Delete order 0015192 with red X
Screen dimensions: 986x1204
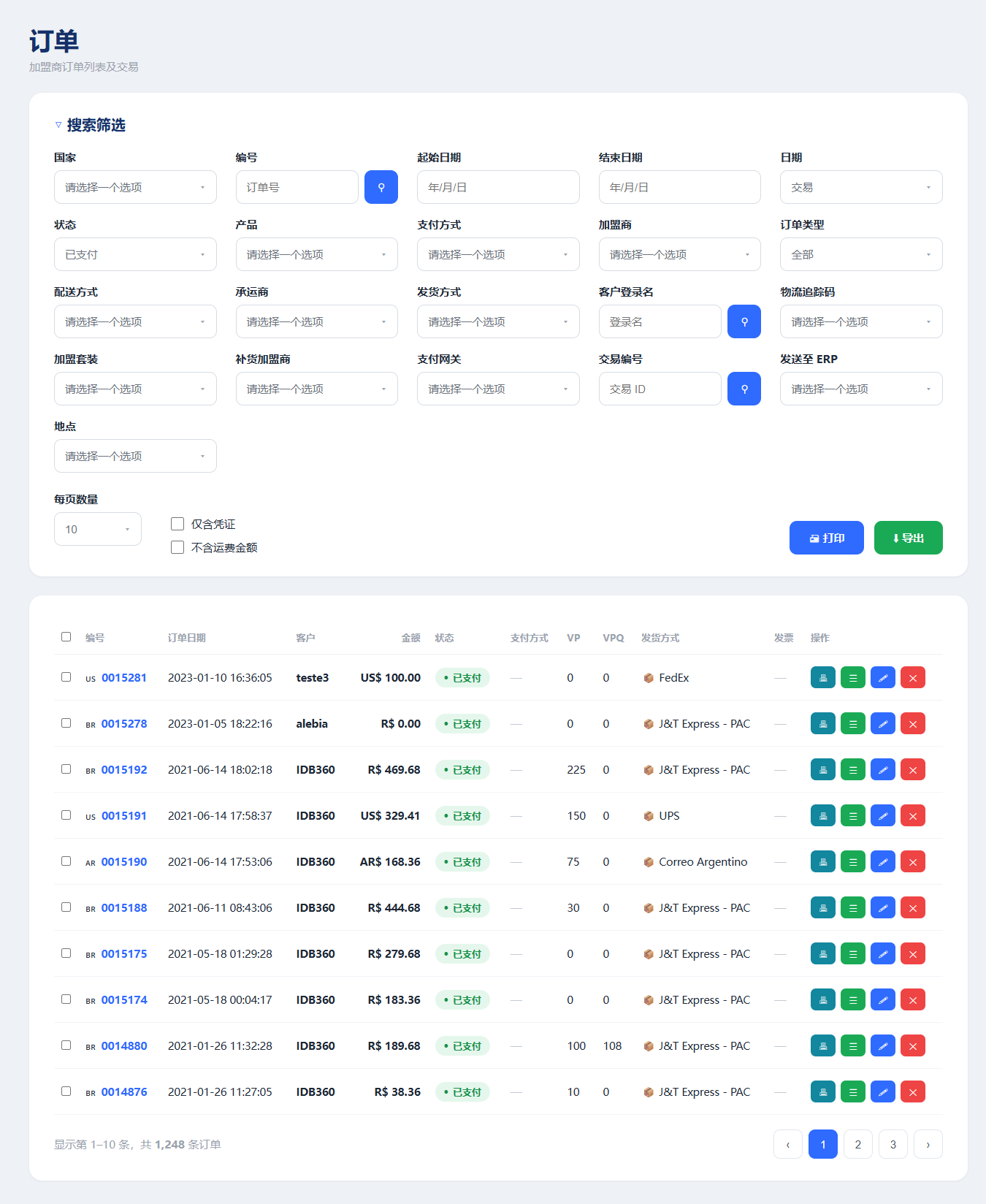click(913, 769)
